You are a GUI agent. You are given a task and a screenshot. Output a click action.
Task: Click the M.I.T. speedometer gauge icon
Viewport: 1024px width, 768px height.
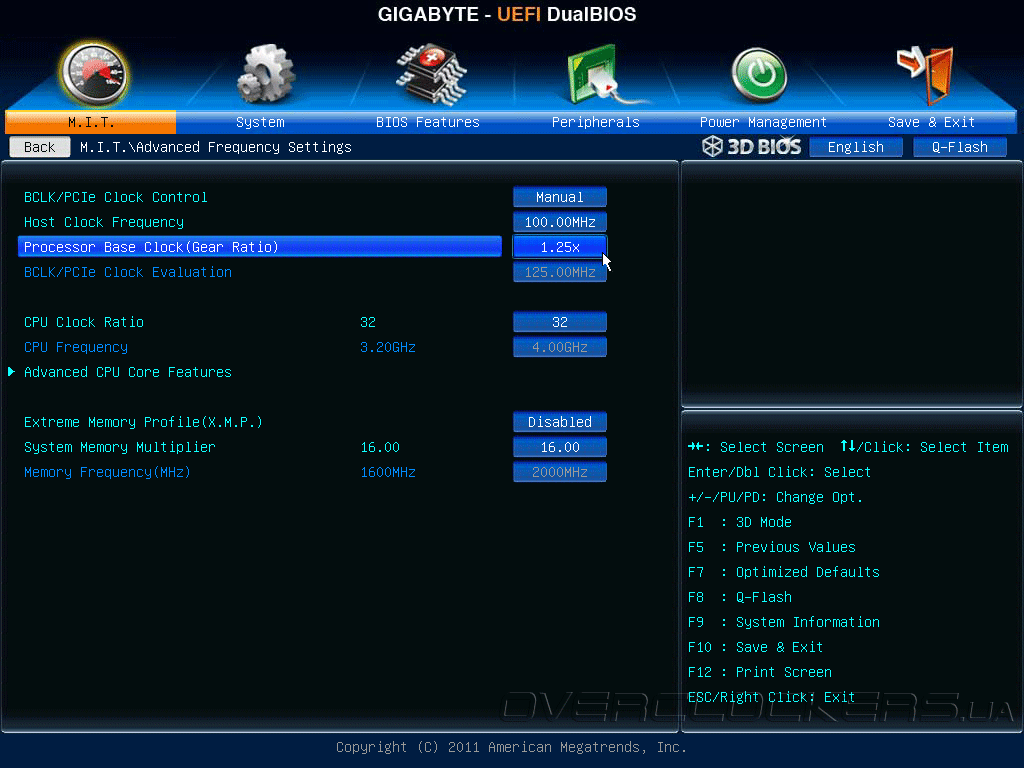94,74
